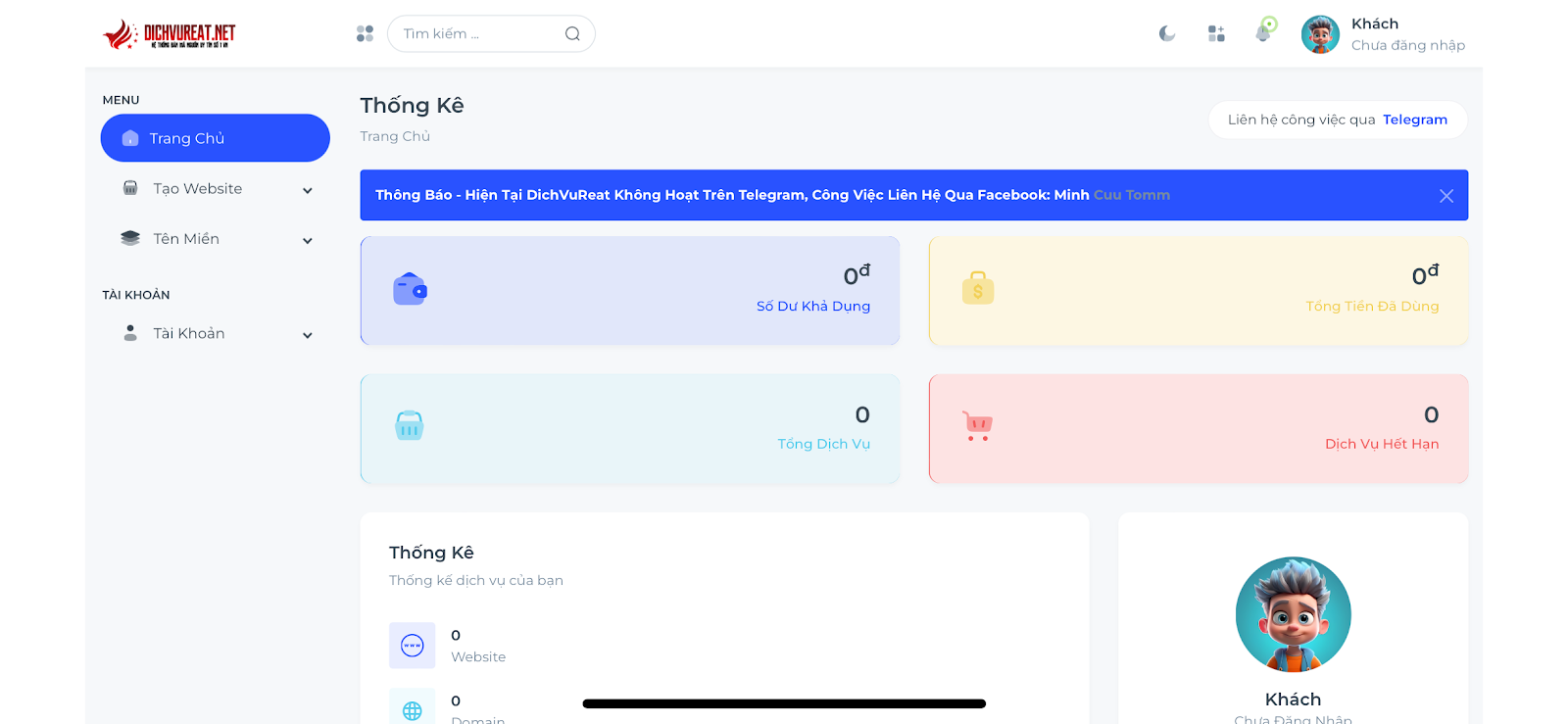Screen dimensions: 1568x724
Task: Focus the Tìm kiếm search field
Action: 478,34
